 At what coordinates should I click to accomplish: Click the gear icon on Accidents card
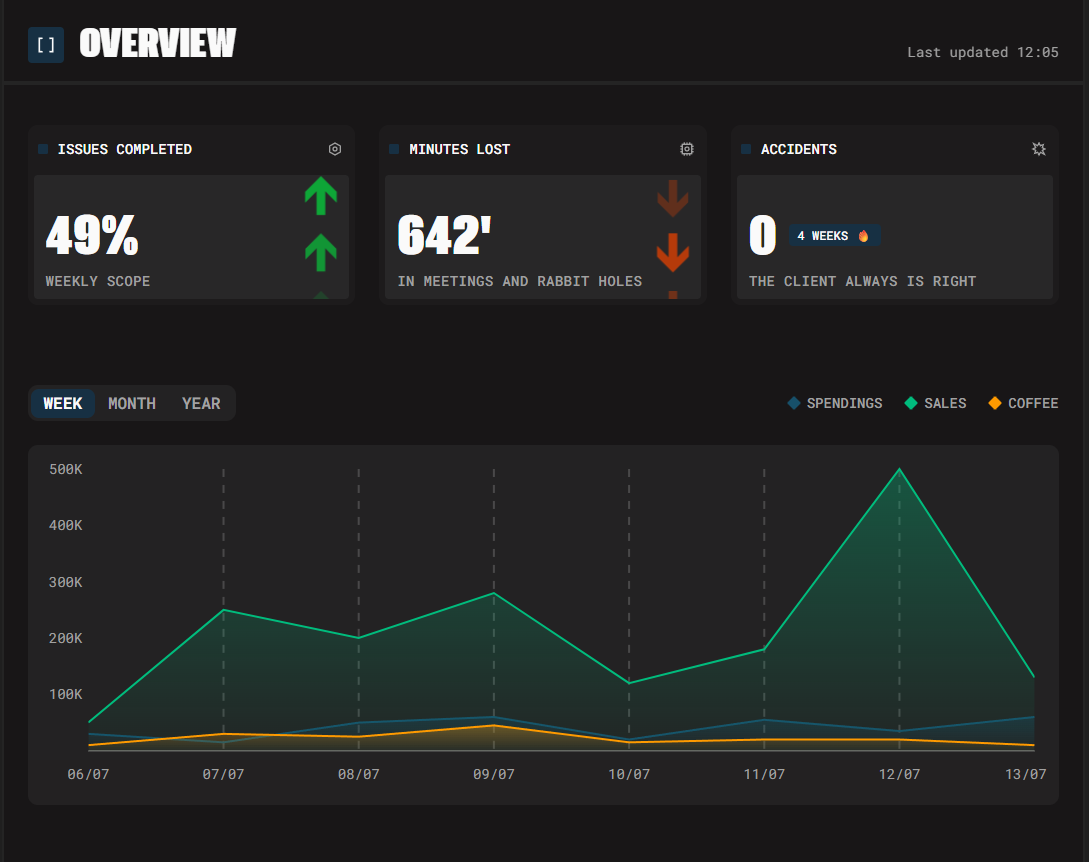[1039, 149]
